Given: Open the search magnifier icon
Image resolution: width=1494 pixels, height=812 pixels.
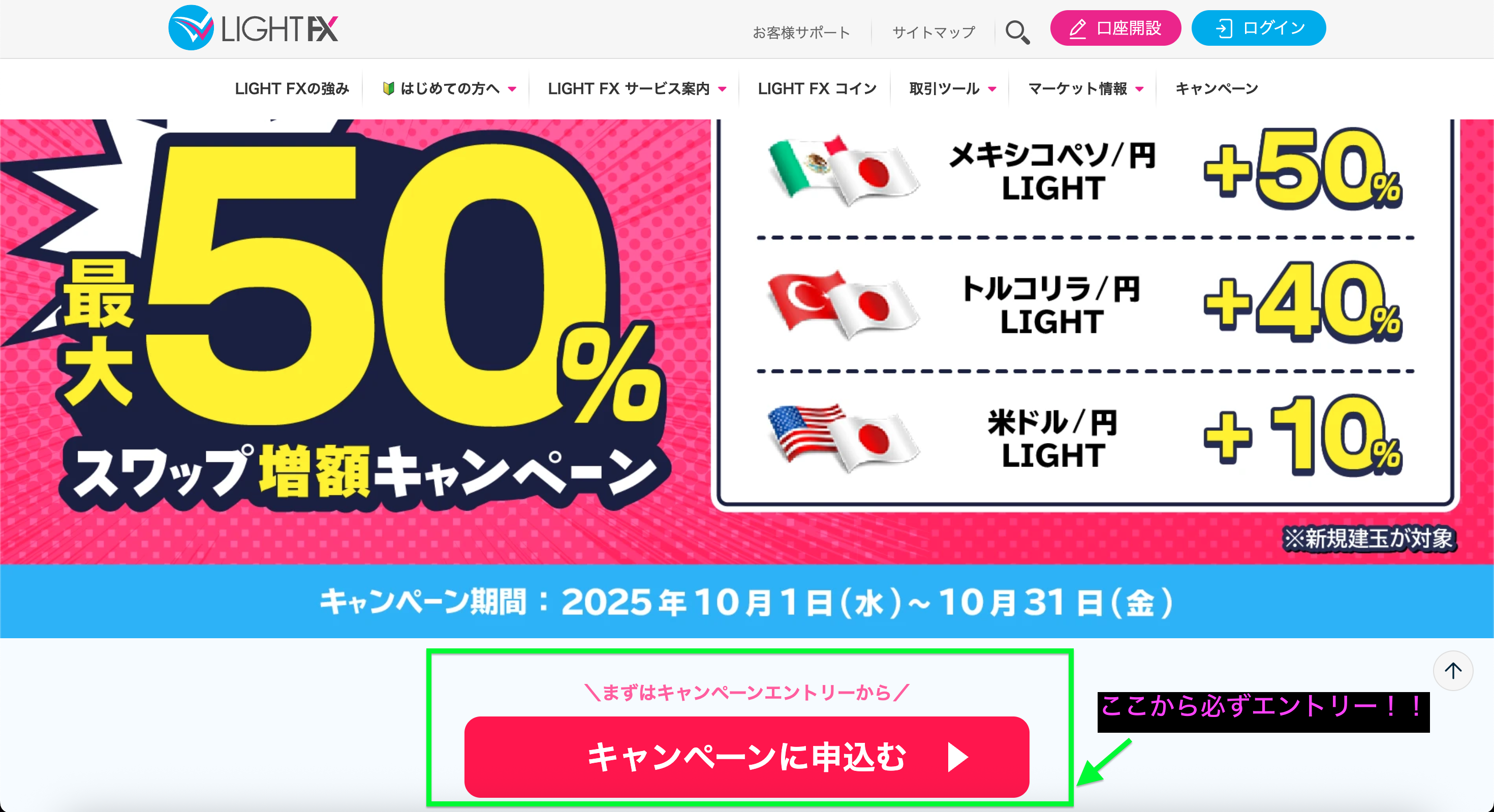Looking at the screenshot, I should point(1017,32).
